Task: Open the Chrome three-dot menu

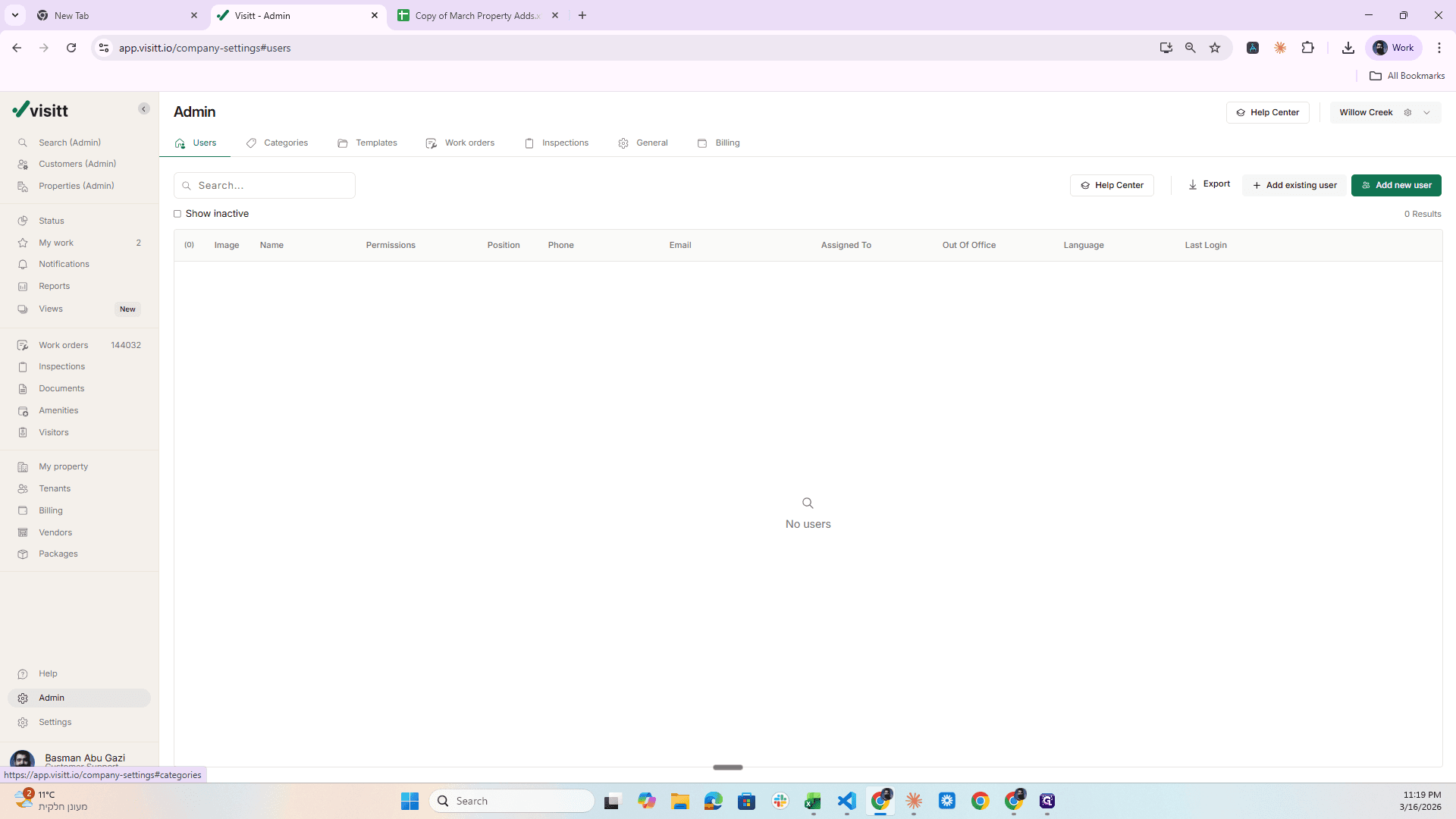Action: point(1439,48)
